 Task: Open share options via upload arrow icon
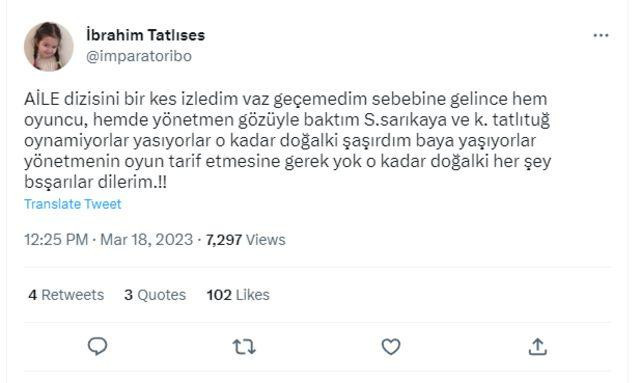click(x=538, y=346)
